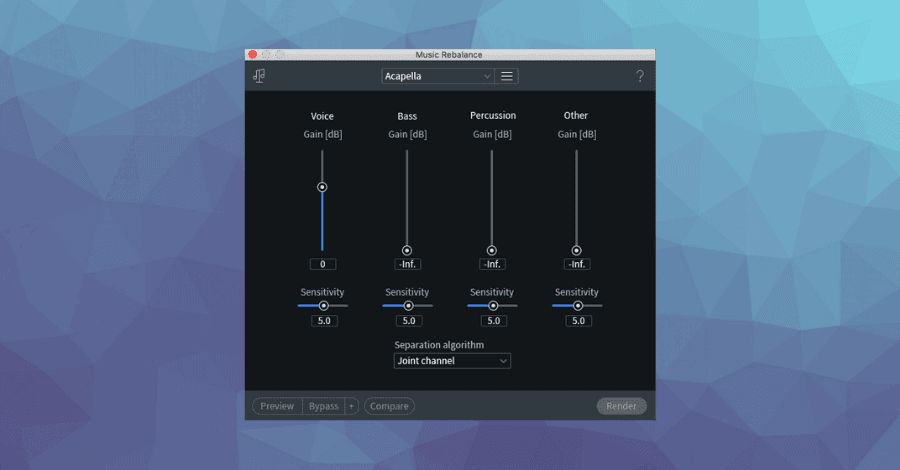The height and width of the screenshot is (470, 900).
Task: Select the Voice sensitivity 5.0 field
Action: (324, 321)
